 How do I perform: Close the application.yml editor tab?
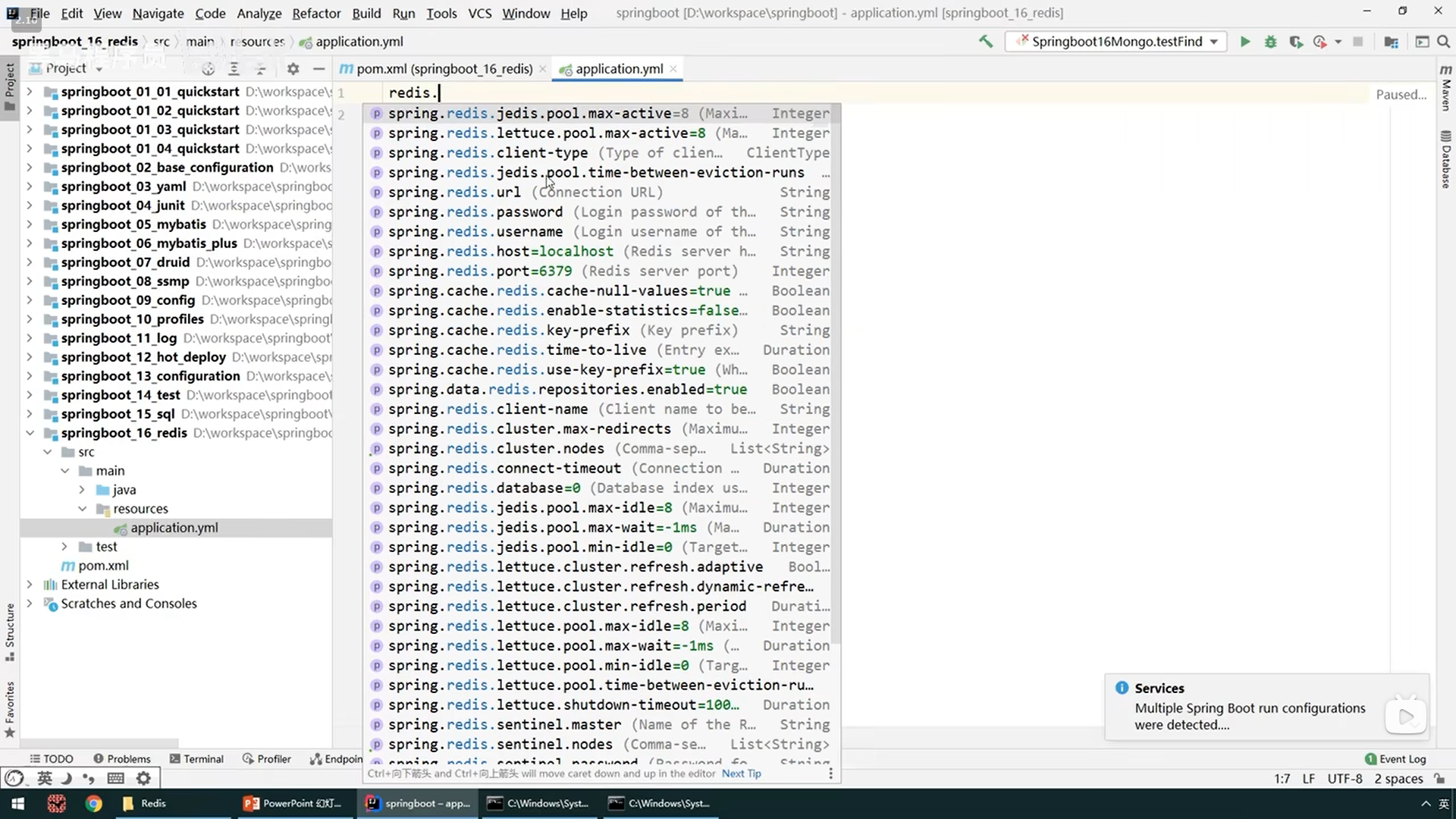pos(673,69)
